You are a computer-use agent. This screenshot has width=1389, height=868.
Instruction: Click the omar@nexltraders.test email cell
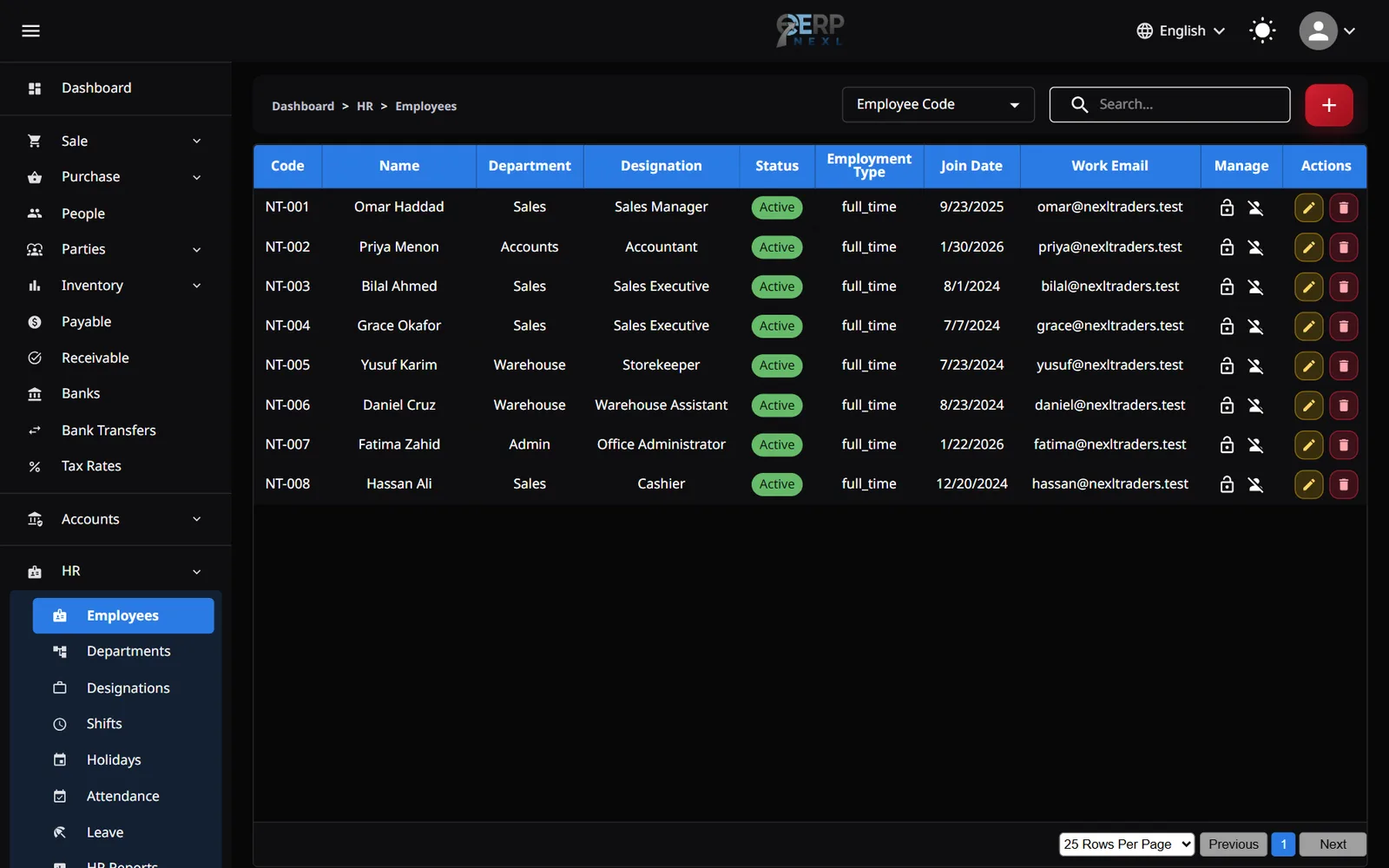tap(1109, 207)
